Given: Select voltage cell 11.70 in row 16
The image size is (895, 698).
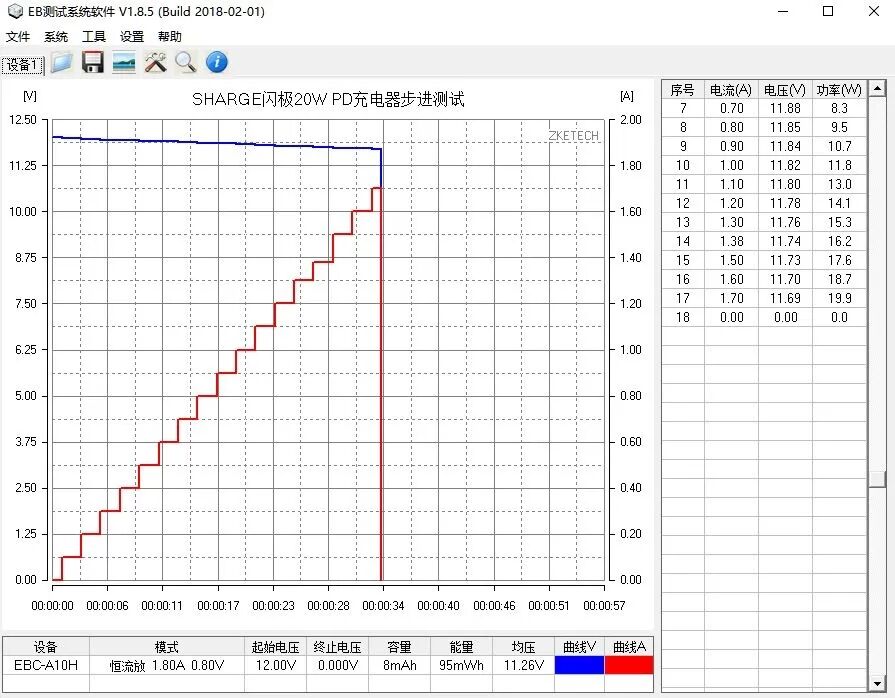Looking at the screenshot, I should (785, 279).
